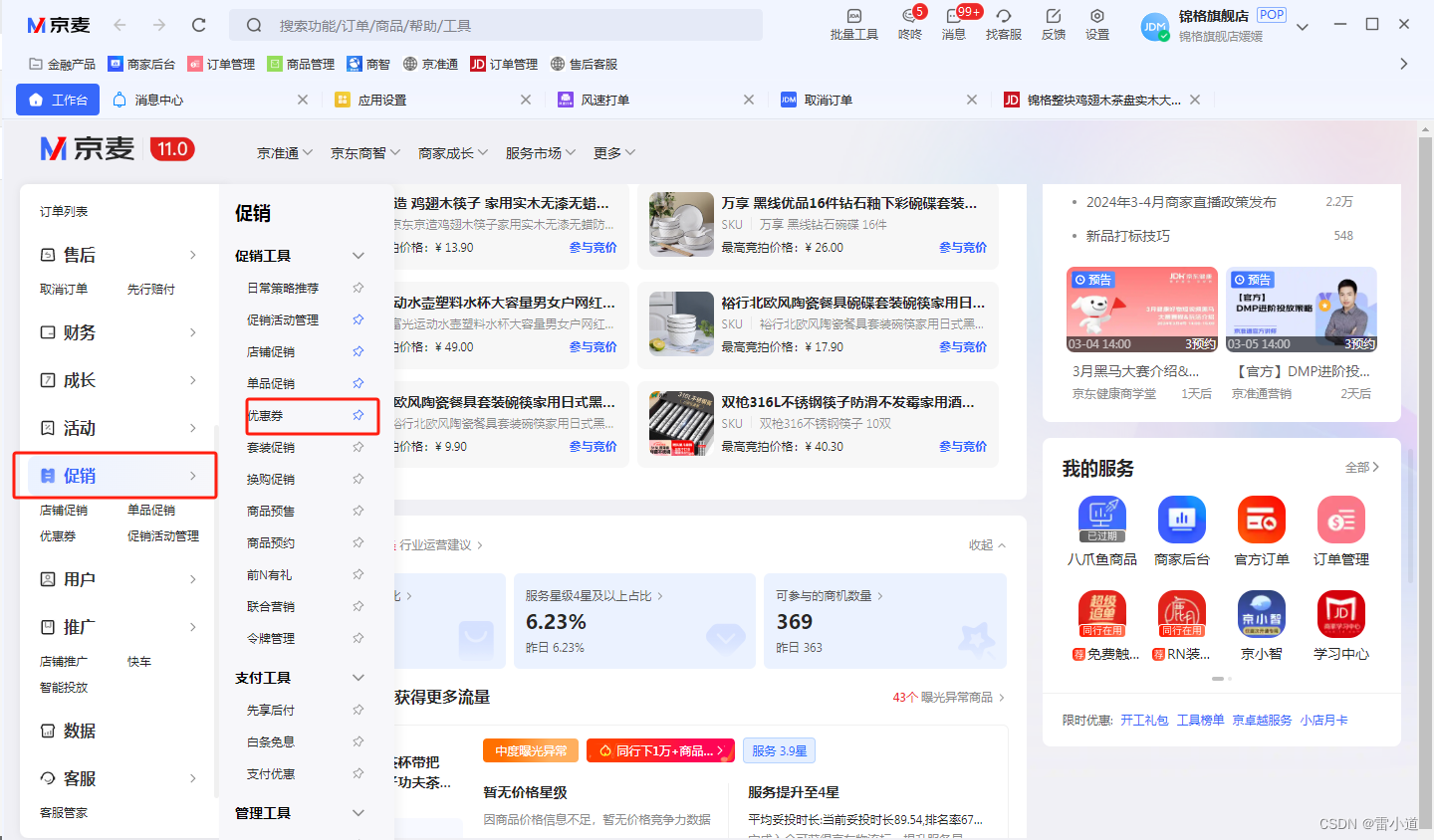Switch to the 工作台 tab
The width and height of the screenshot is (1434, 840).
[59, 100]
